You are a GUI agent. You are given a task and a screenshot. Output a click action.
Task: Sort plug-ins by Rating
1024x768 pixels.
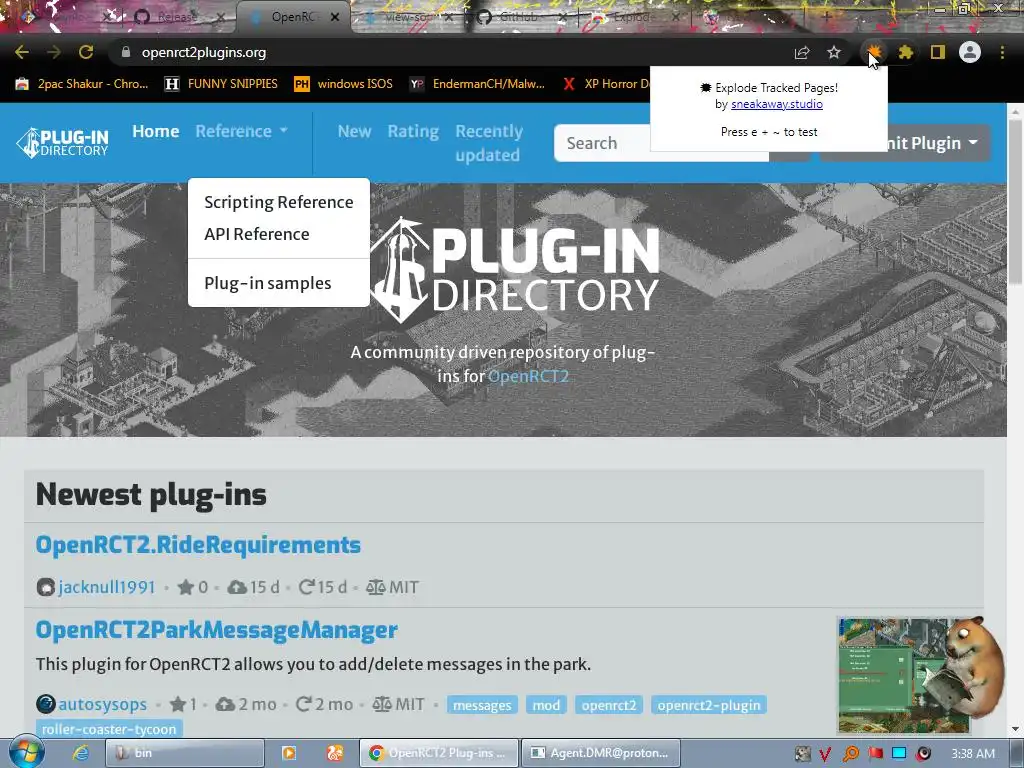(x=413, y=131)
